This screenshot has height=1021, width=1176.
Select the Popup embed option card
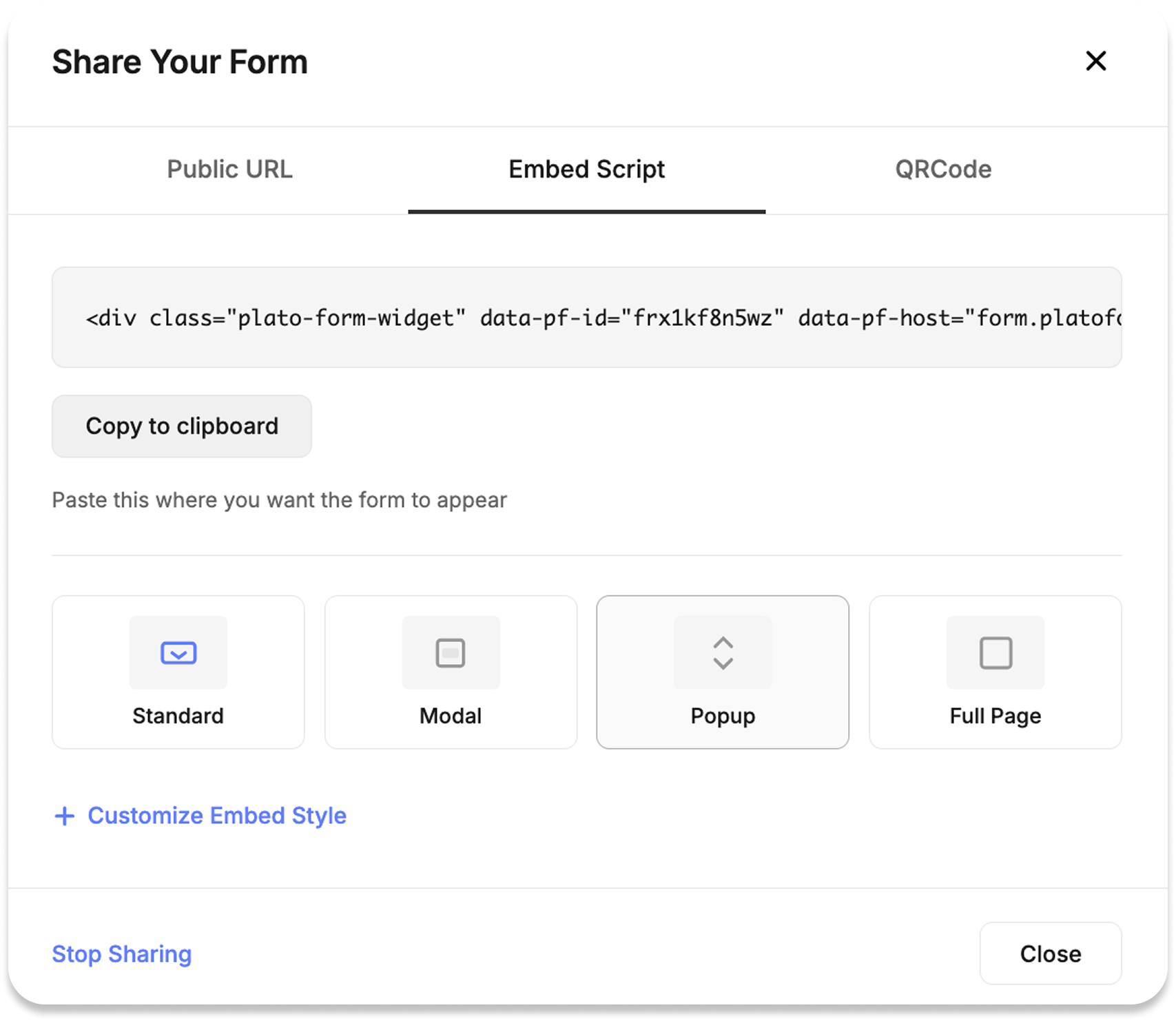pyautogui.click(x=722, y=672)
